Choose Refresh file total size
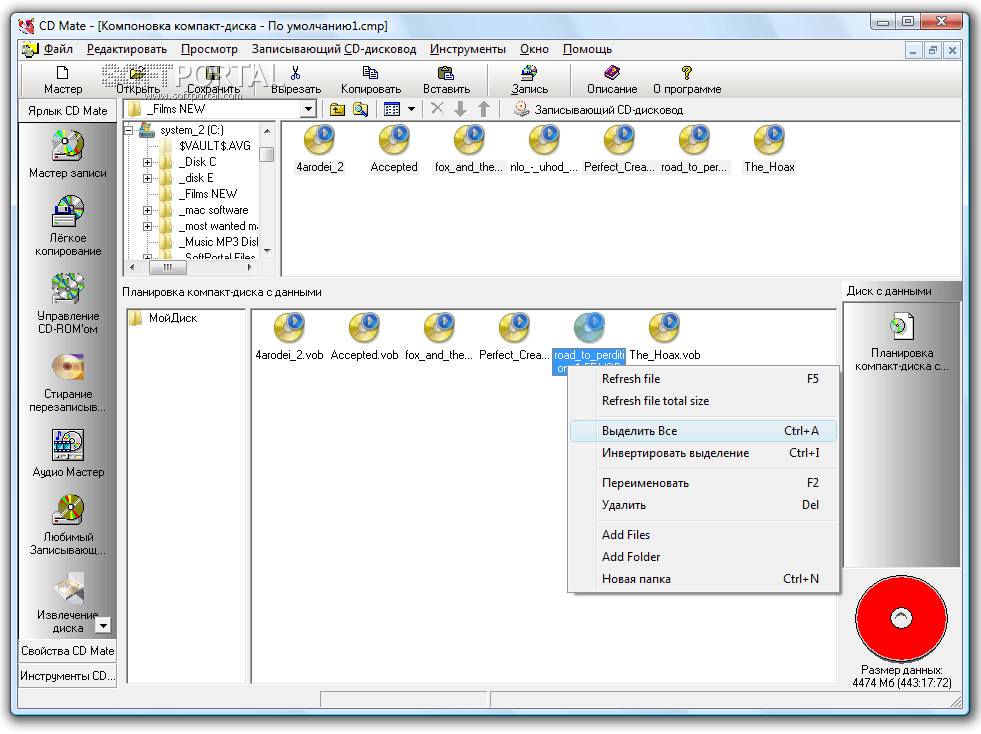Image resolution: width=981 pixels, height=734 pixels. pyautogui.click(x=703, y=400)
